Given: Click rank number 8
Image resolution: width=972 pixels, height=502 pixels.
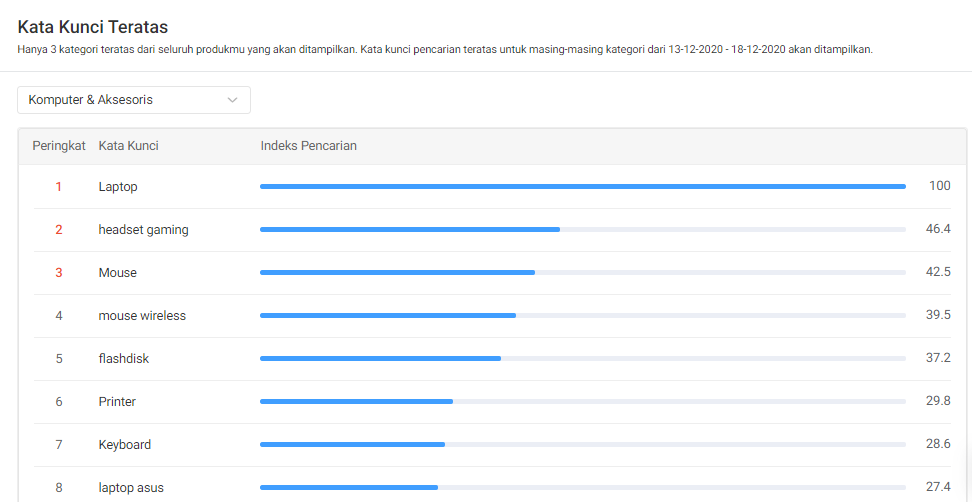Looking at the screenshot, I should click(x=59, y=488).
